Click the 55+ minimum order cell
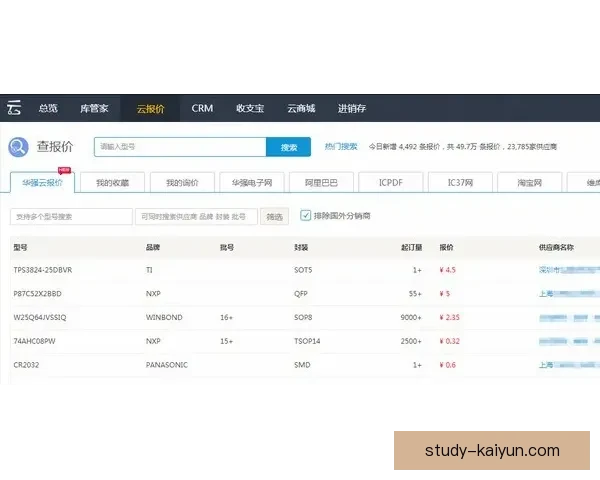 [x=415, y=294]
